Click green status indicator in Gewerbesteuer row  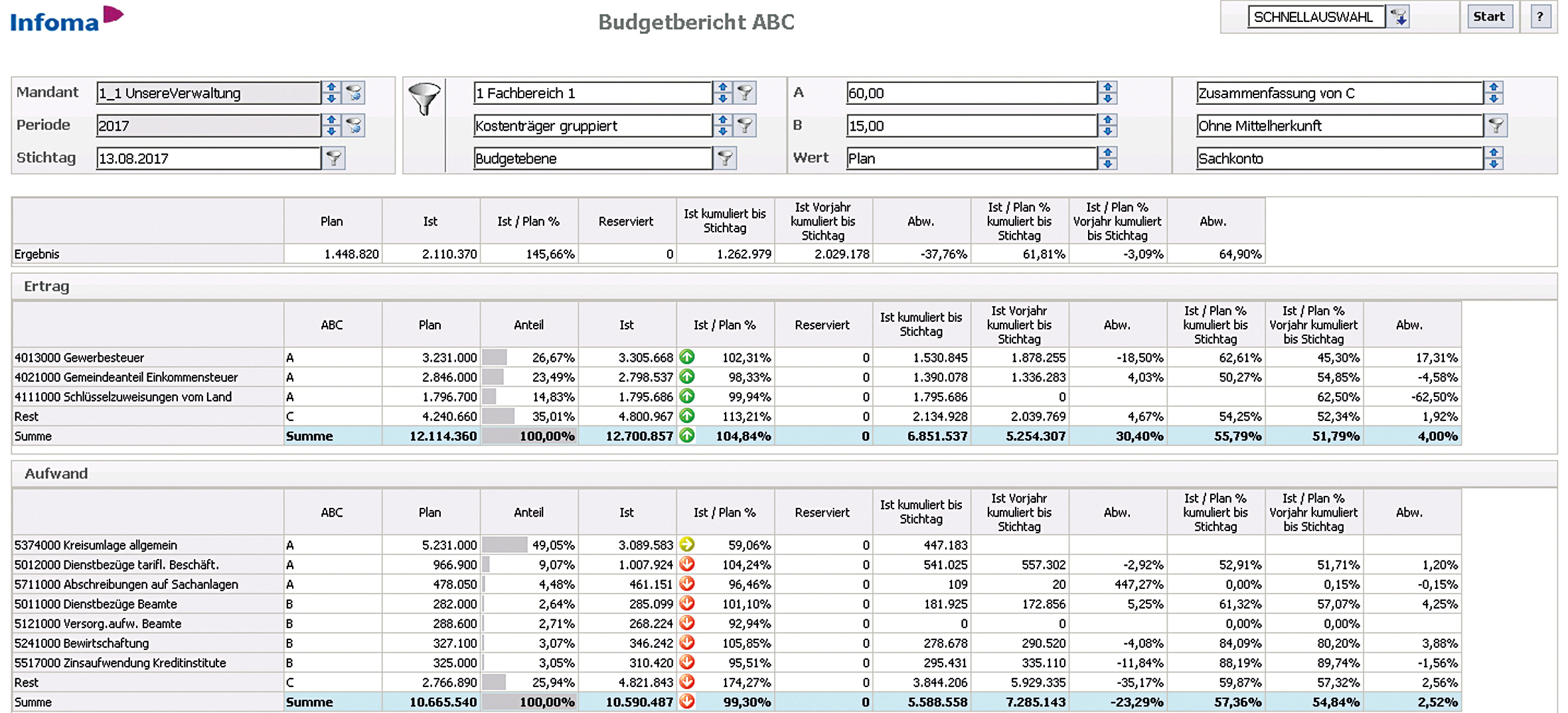coord(687,357)
